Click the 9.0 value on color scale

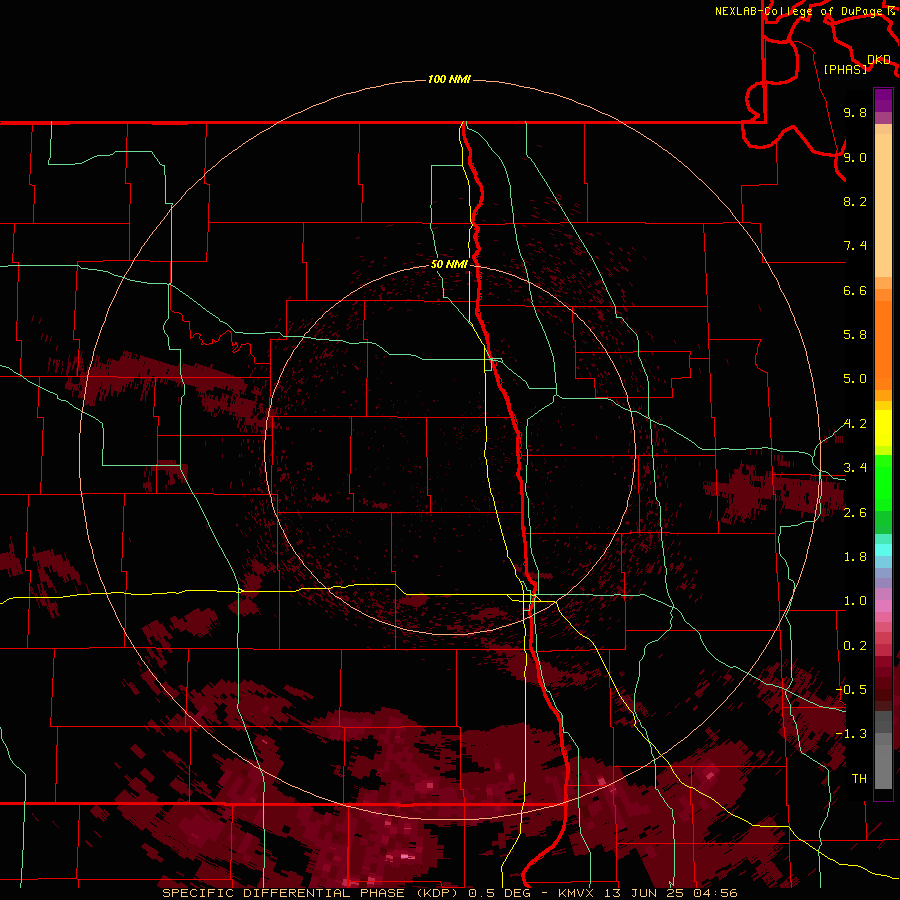[855, 157]
